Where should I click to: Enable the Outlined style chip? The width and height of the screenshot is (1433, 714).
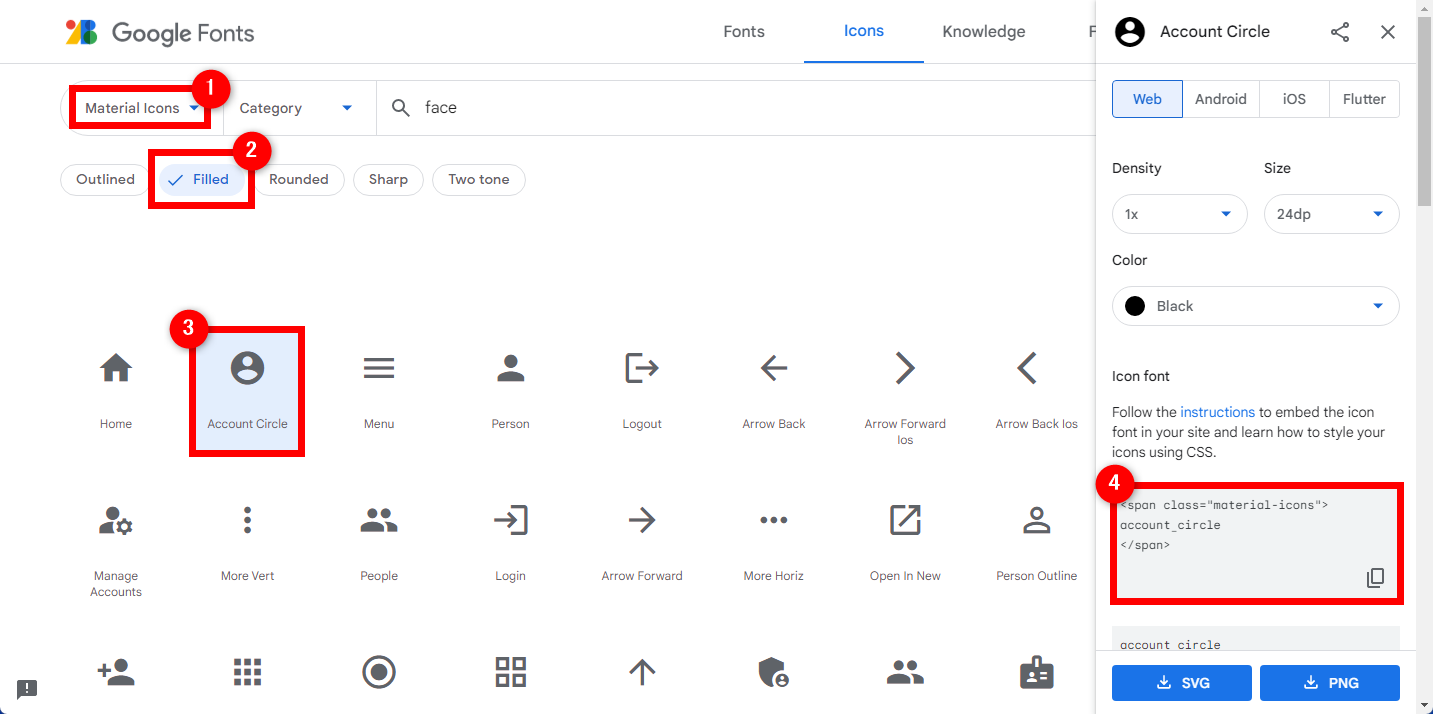(x=105, y=180)
